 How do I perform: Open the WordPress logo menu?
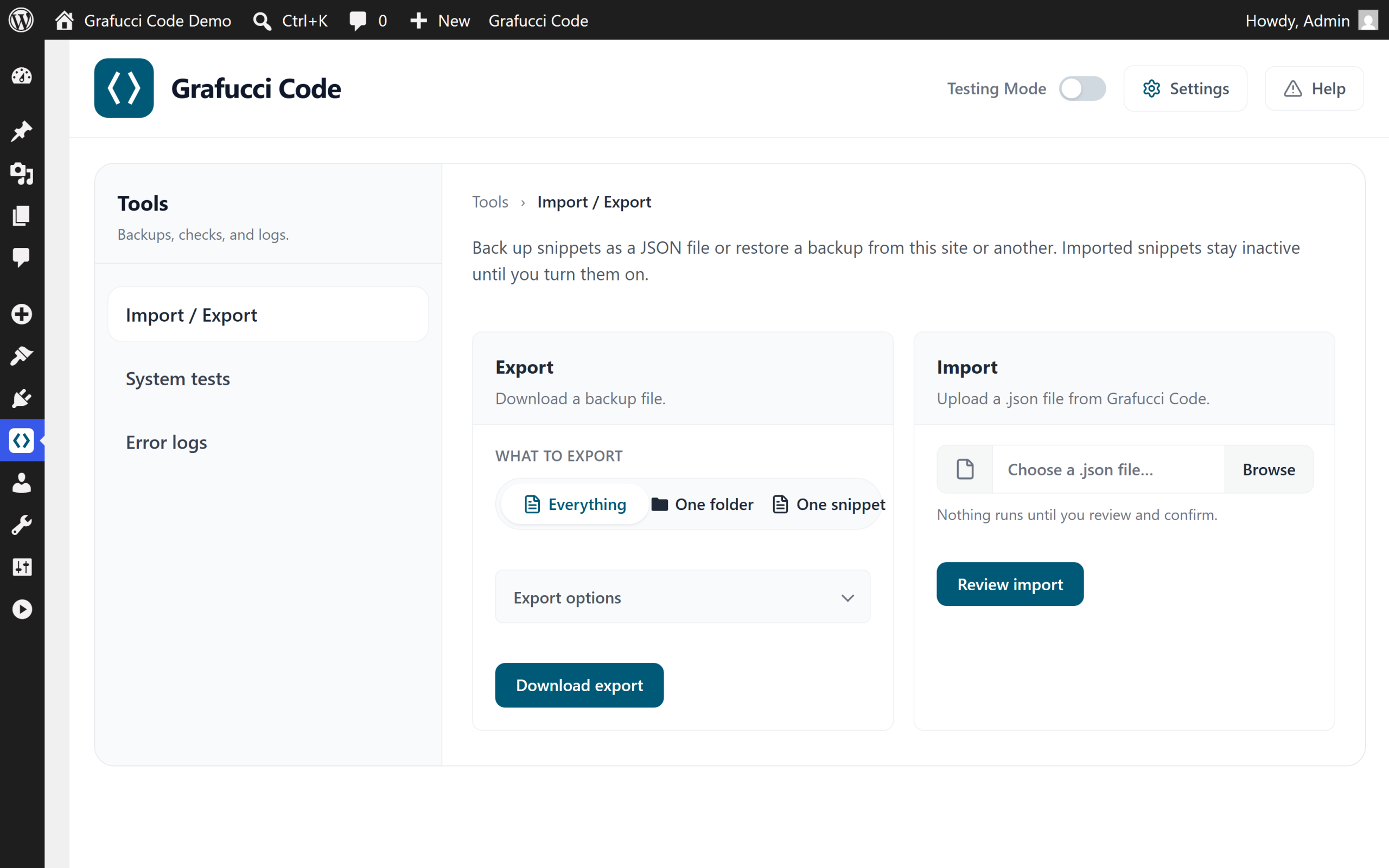(x=21, y=20)
